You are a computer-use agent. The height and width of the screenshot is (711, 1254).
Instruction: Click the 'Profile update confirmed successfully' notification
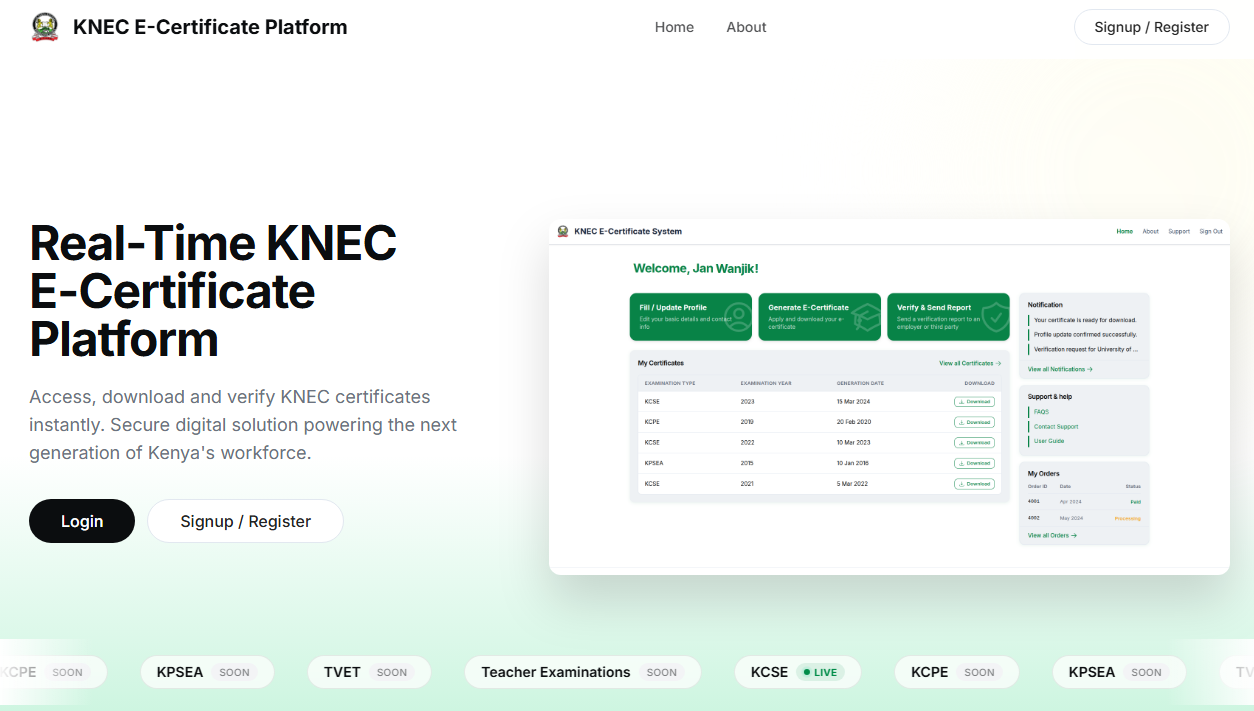pos(1085,335)
